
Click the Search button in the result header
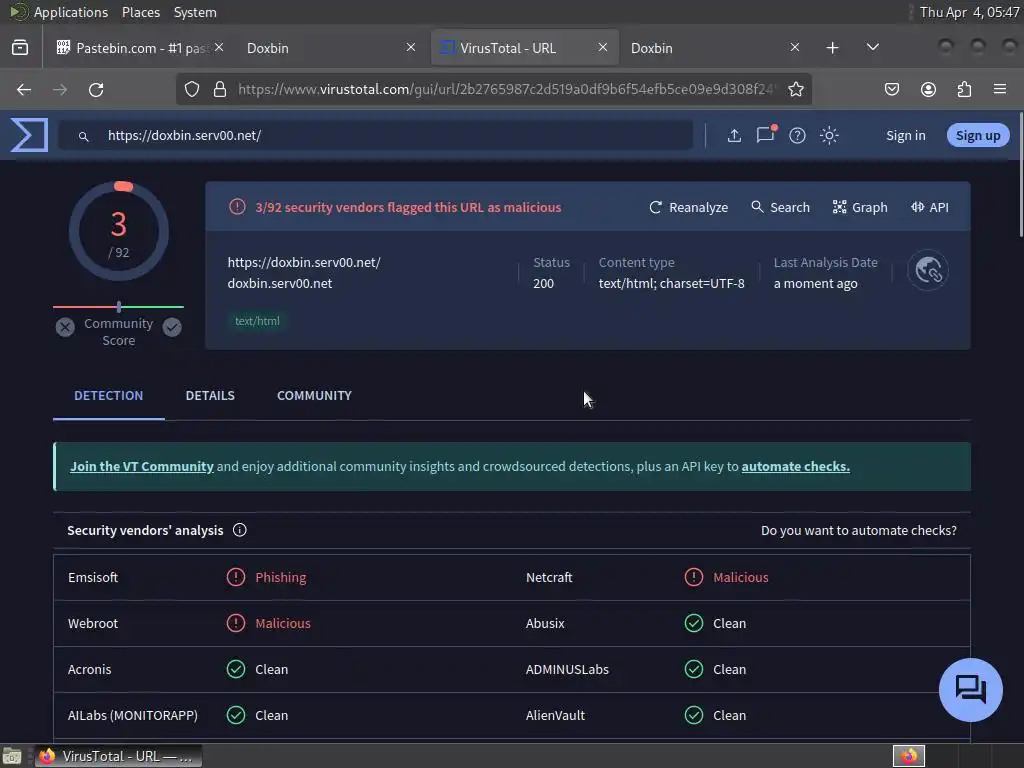pyautogui.click(x=780, y=207)
